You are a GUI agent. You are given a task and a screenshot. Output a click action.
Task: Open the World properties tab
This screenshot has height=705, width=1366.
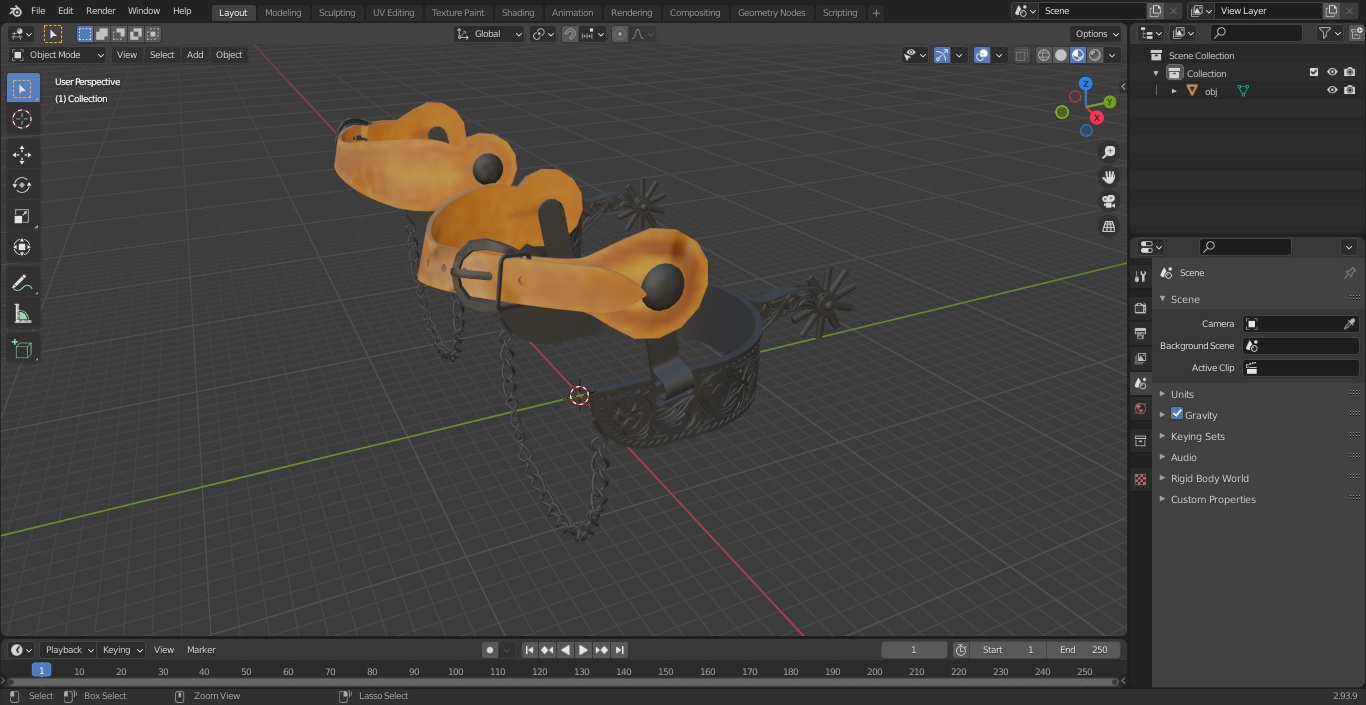pos(1140,409)
